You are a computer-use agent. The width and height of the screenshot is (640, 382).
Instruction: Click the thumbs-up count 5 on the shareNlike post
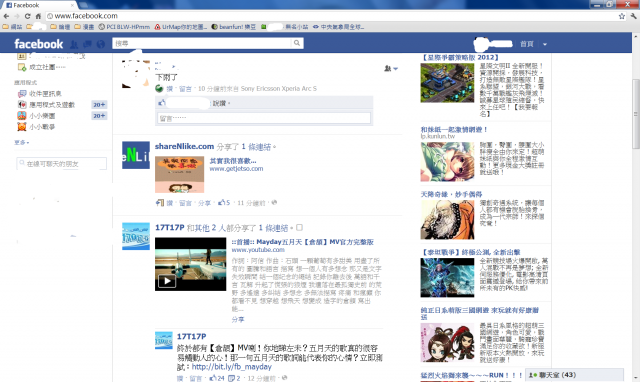point(224,202)
